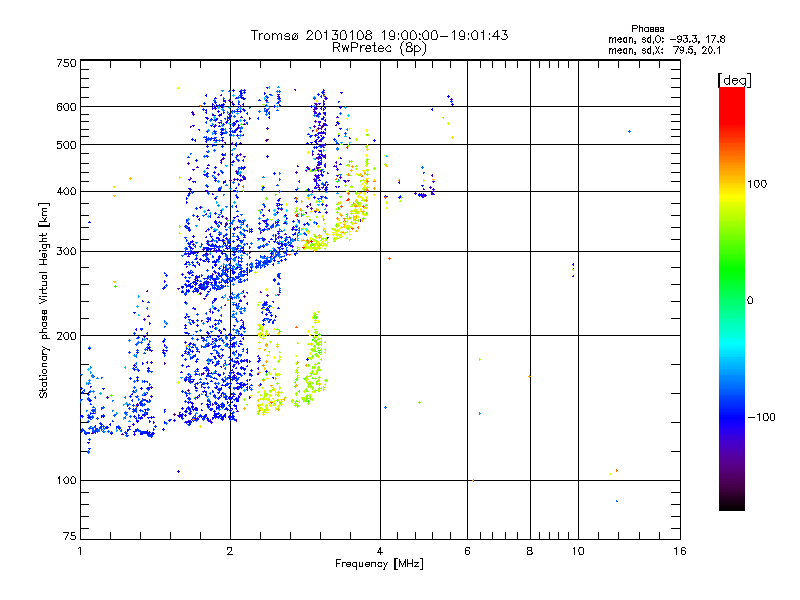This screenshot has height=600, width=800.
Task: Click the plot title 'Tromsø 20130108 19:00:00-19:01:43'
Action: (x=379, y=35)
